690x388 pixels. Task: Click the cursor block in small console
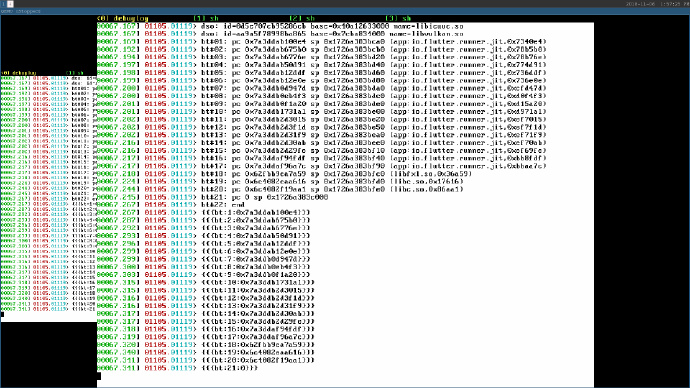tap(2, 314)
